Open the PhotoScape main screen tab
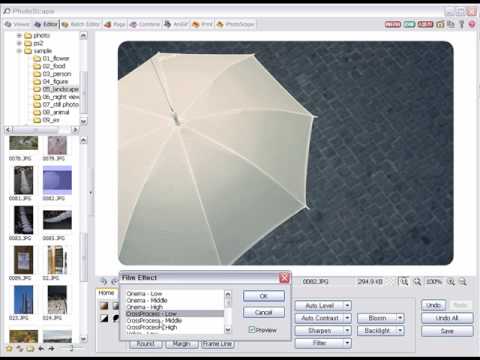This screenshot has height=360, width=480. tap(235, 24)
